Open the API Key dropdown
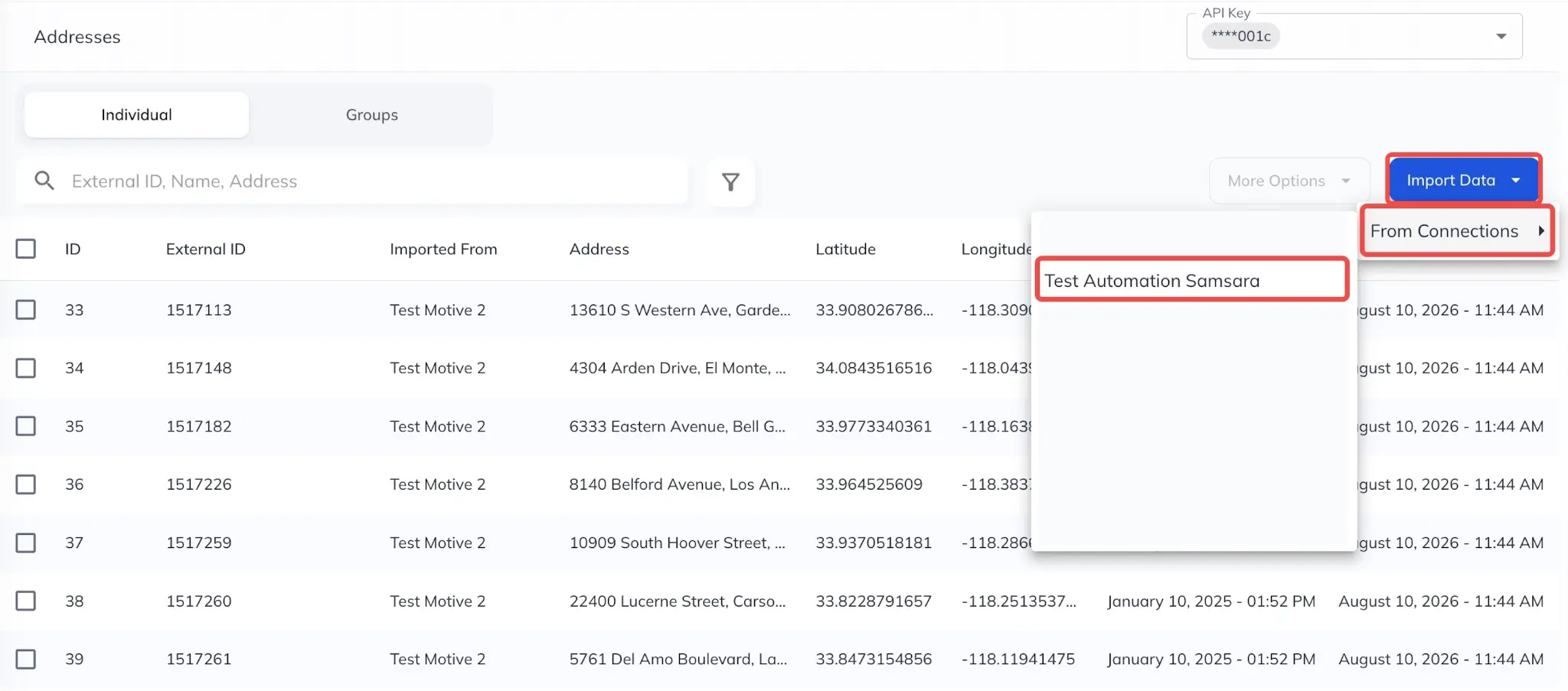 1354,36
